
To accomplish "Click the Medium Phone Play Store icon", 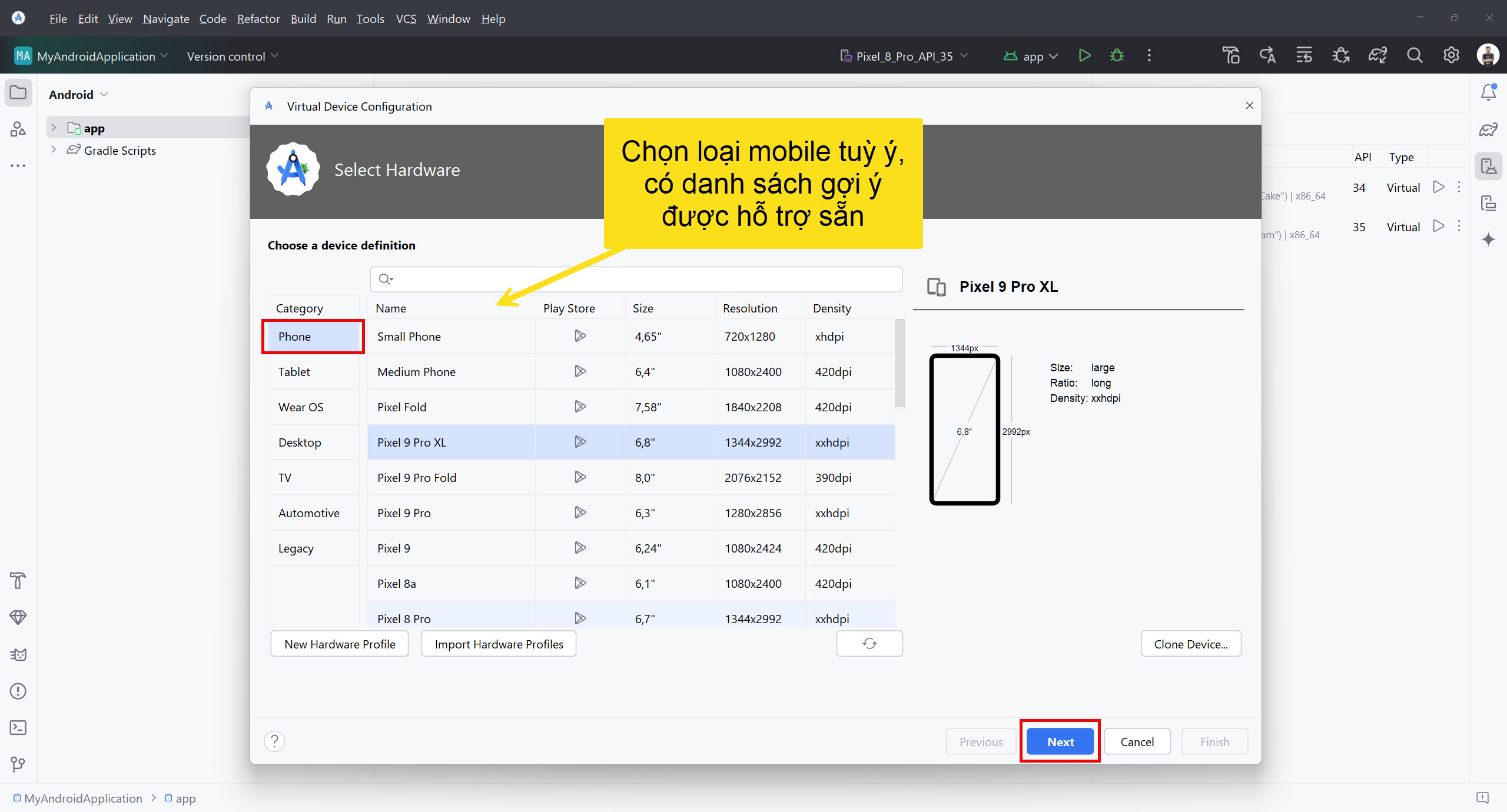I will [x=580, y=371].
